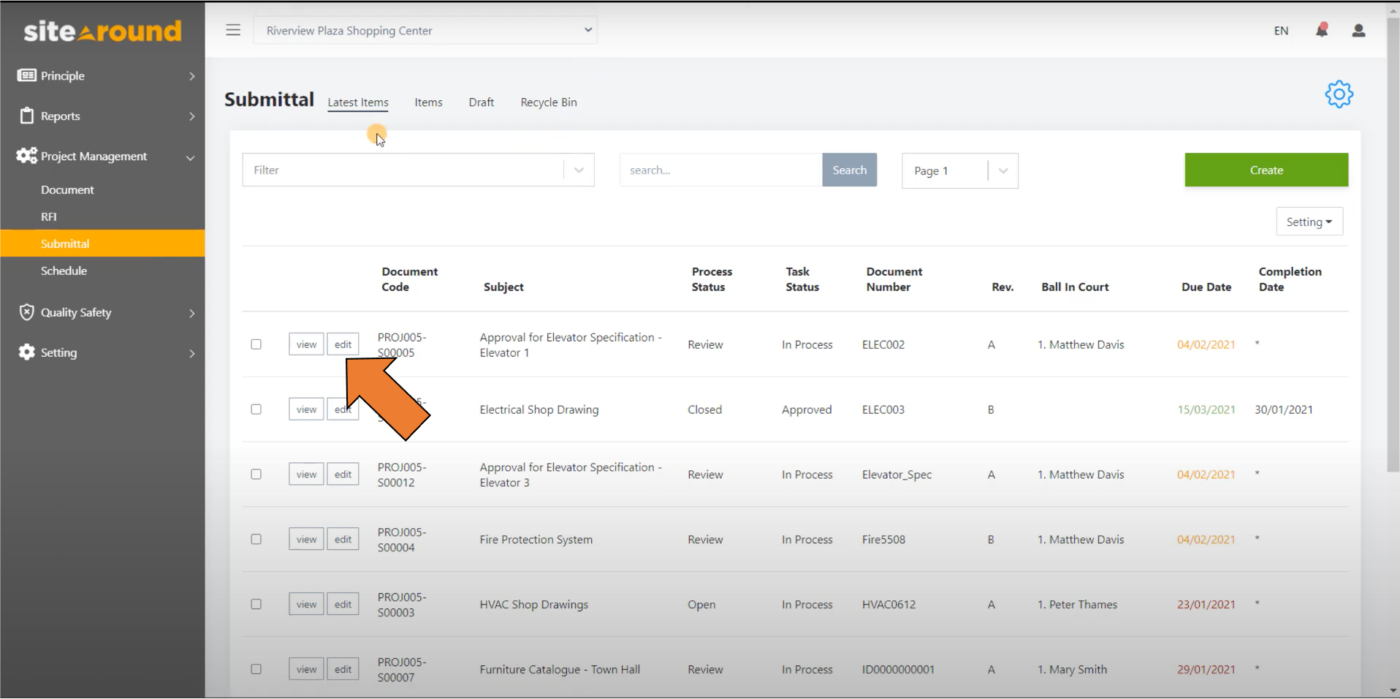Viewport: 1400px width, 699px height.
Task: Switch to the Items tab
Action: tap(428, 102)
